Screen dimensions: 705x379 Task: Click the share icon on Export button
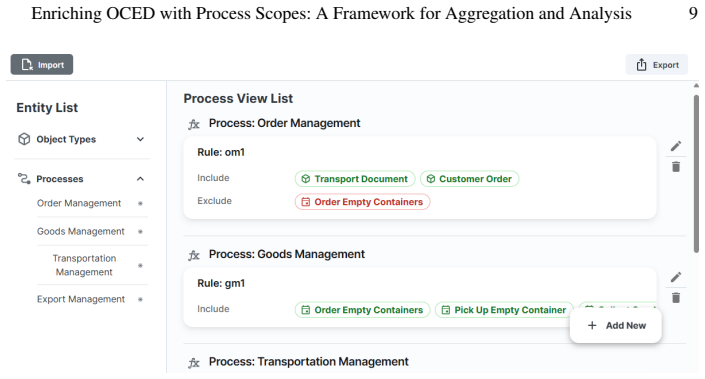click(641, 65)
